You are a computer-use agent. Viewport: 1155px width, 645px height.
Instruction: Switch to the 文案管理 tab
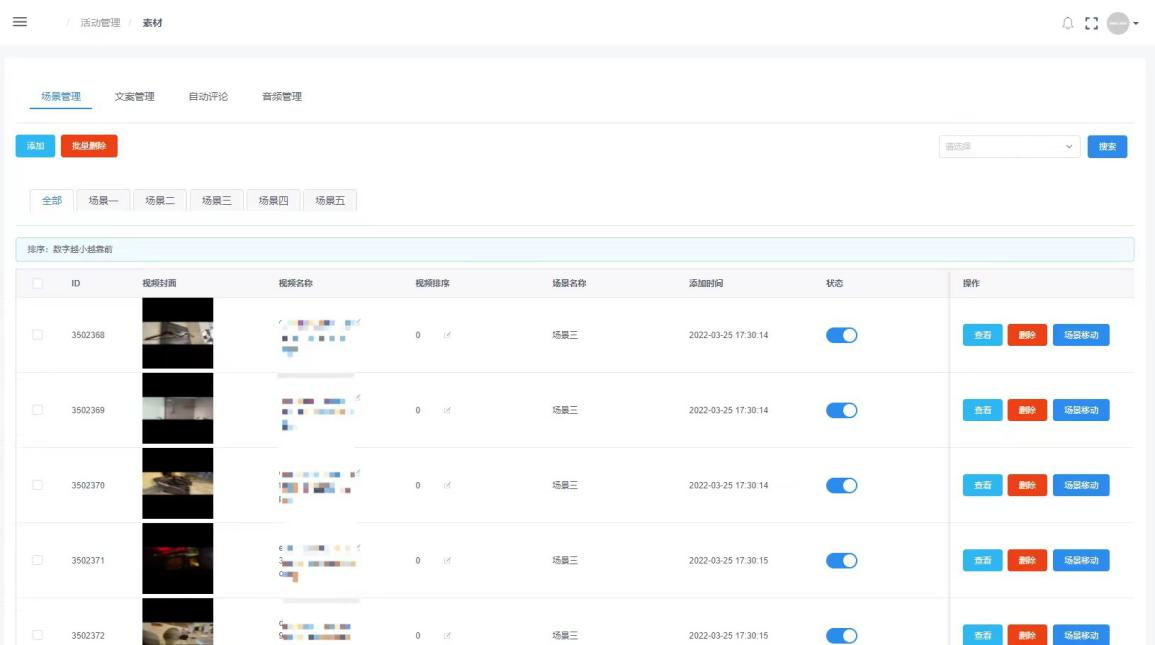(x=134, y=97)
